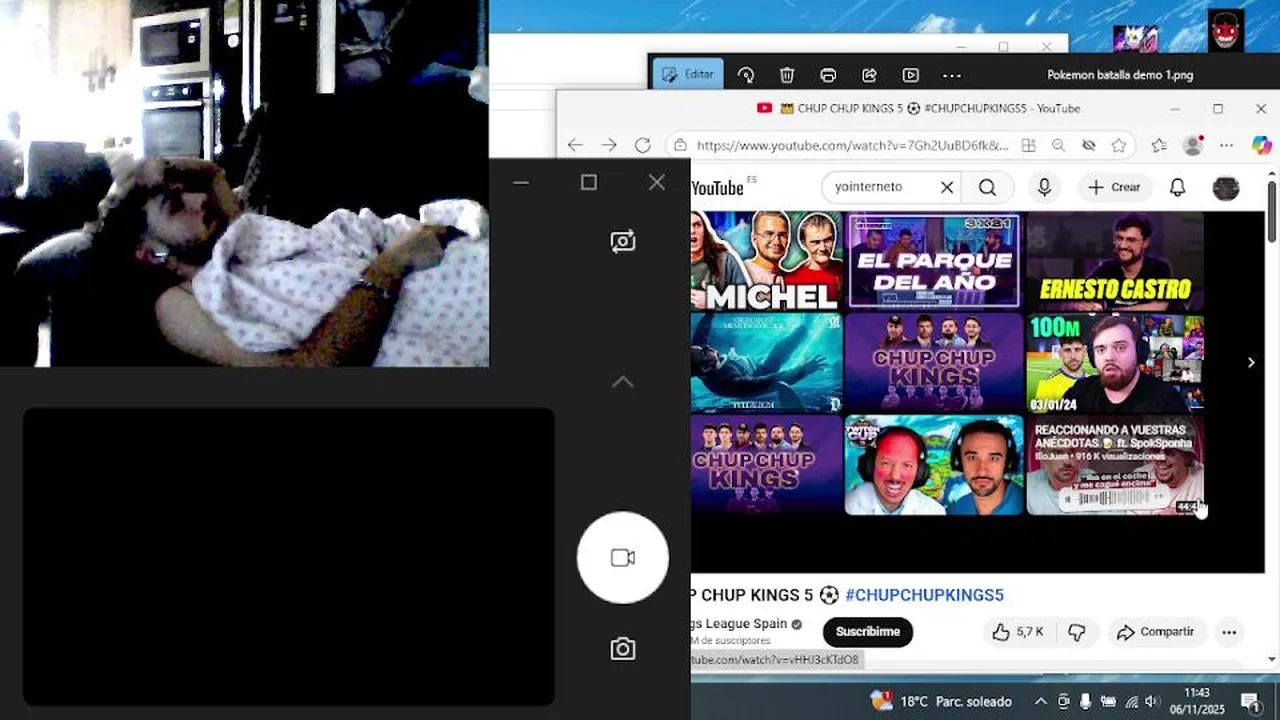Click the YouTube URL address bar

pyautogui.click(x=853, y=145)
